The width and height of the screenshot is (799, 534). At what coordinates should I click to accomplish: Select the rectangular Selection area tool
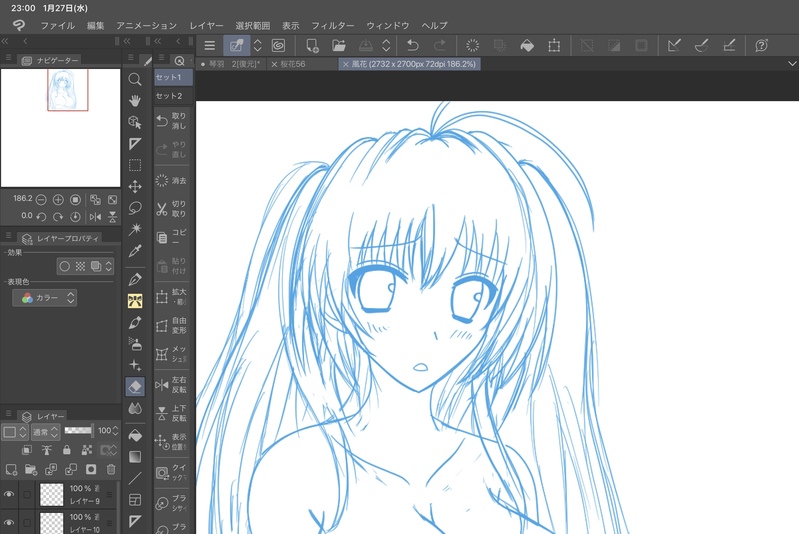[x=135, y=165]
